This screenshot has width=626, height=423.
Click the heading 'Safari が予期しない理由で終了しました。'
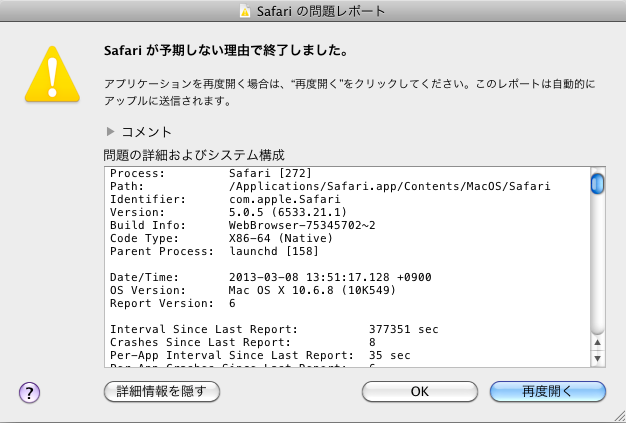coord(226,51)
